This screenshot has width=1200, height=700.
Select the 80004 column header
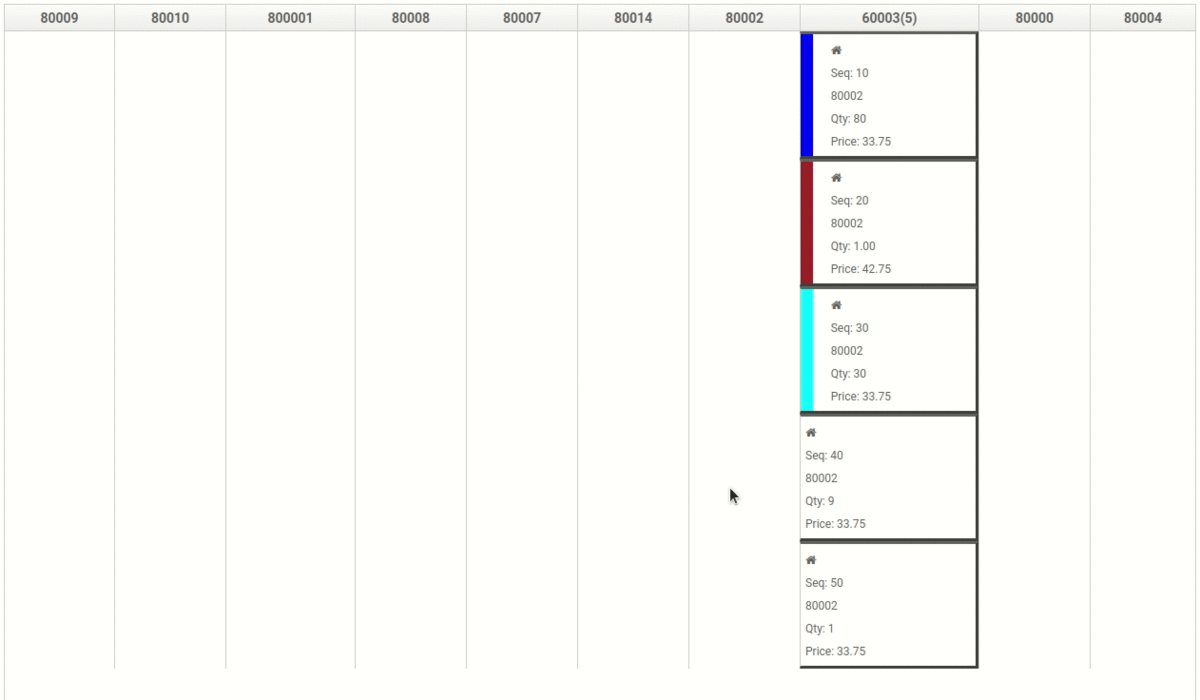tap(1143, 18)
